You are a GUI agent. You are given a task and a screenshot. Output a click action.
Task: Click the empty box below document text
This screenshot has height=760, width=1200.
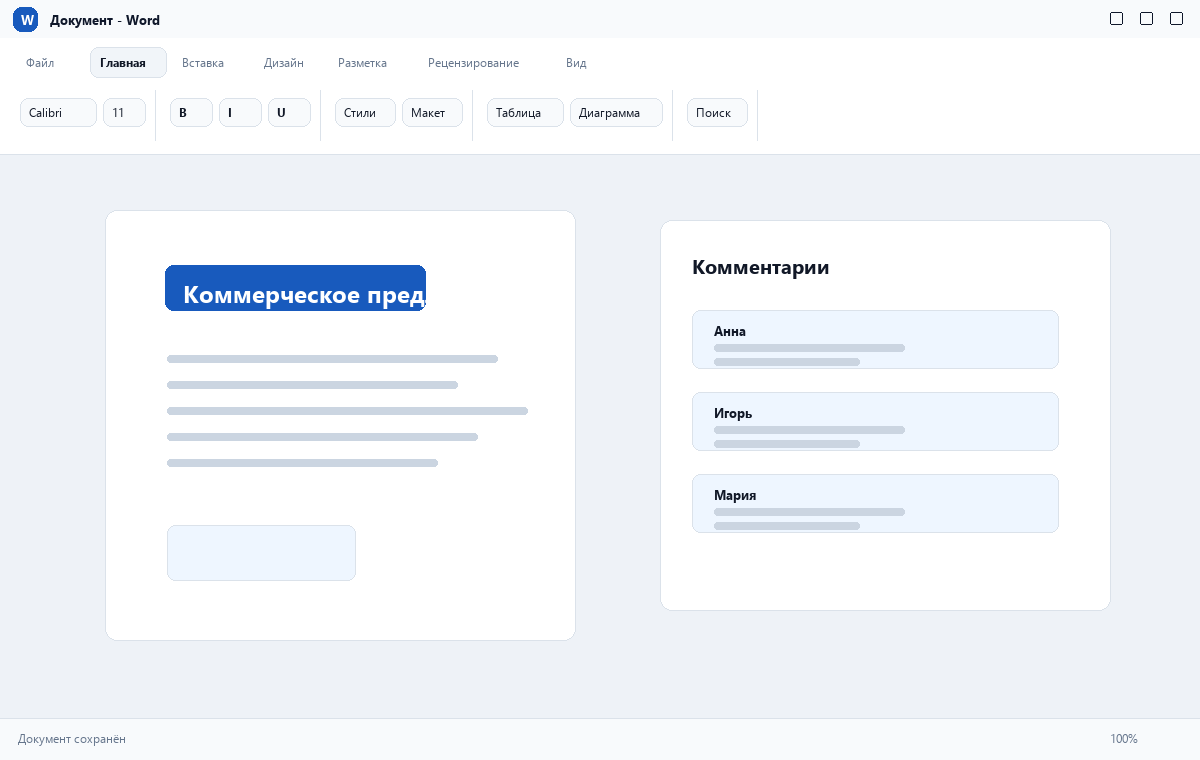(x=261, y=553)
